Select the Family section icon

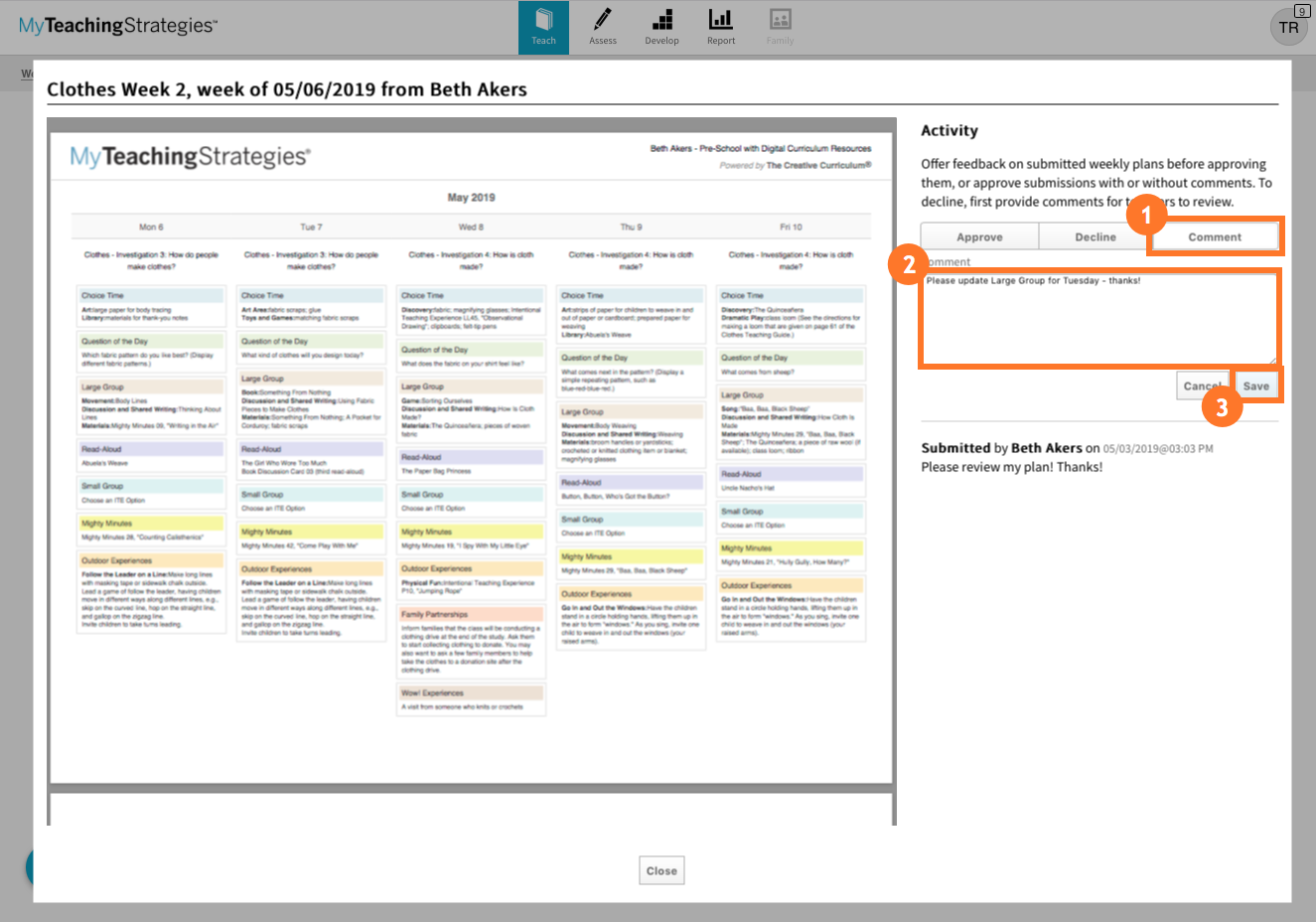pos(780,27)
